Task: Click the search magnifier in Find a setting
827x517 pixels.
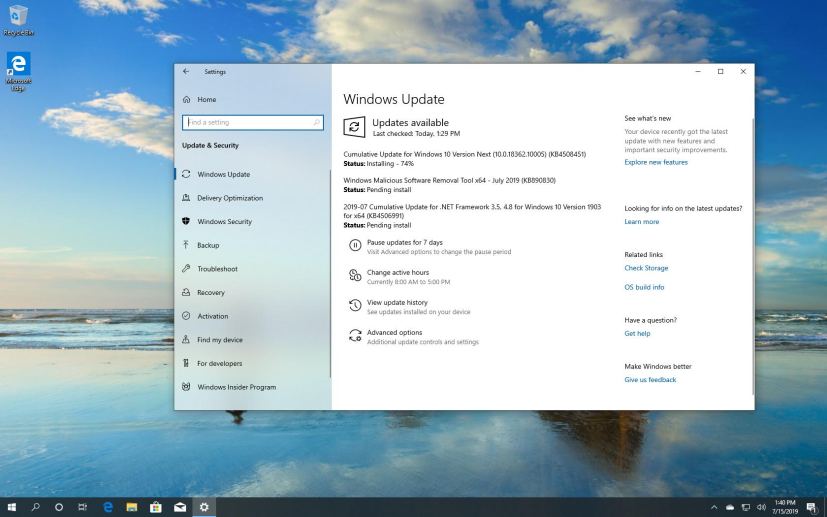Action: coord(316,122)
